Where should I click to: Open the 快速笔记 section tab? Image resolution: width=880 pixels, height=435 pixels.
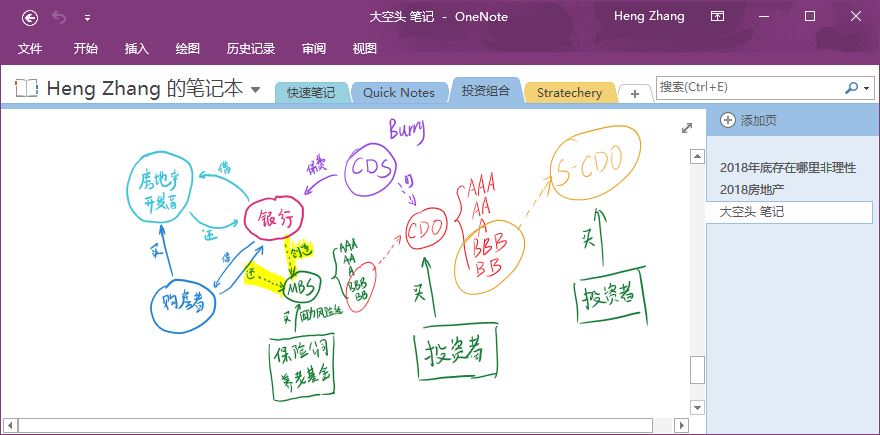coord(311,92)
